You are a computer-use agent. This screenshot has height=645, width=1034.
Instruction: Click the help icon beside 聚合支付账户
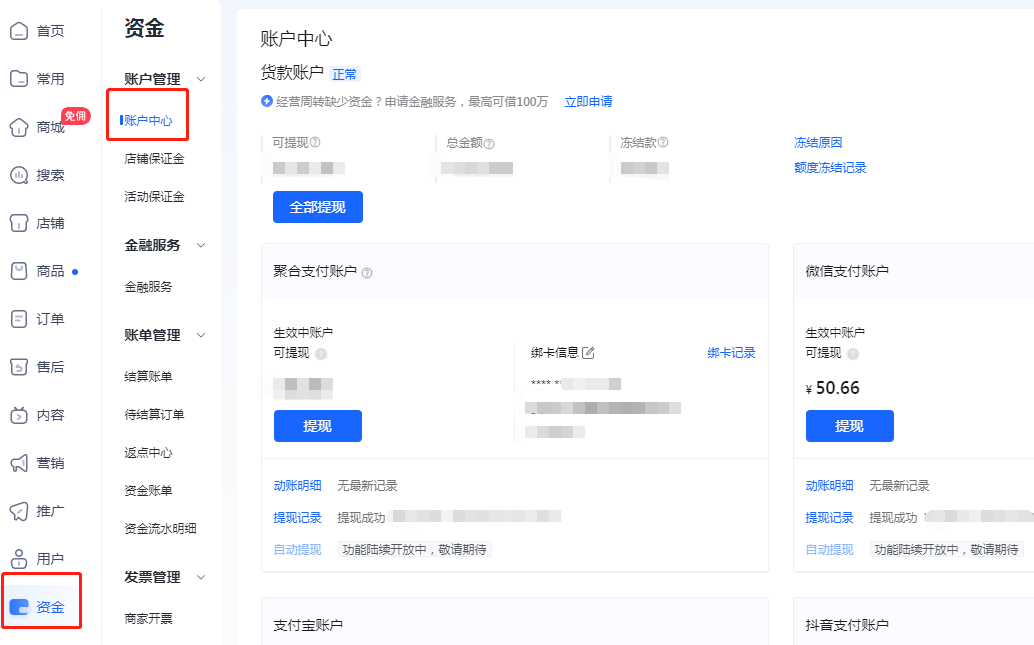tap(367, 272)
